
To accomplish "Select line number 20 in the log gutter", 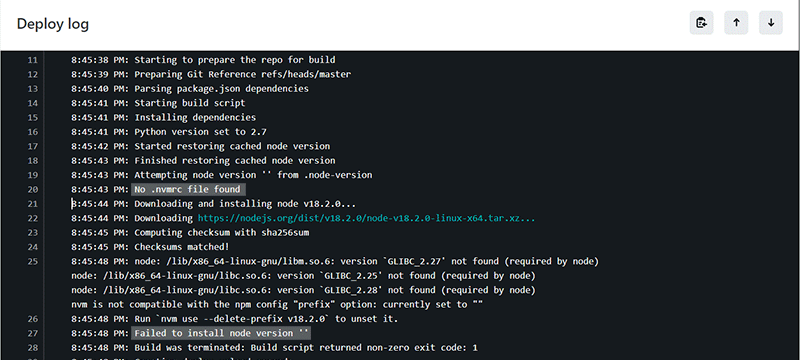I will 32,189.
